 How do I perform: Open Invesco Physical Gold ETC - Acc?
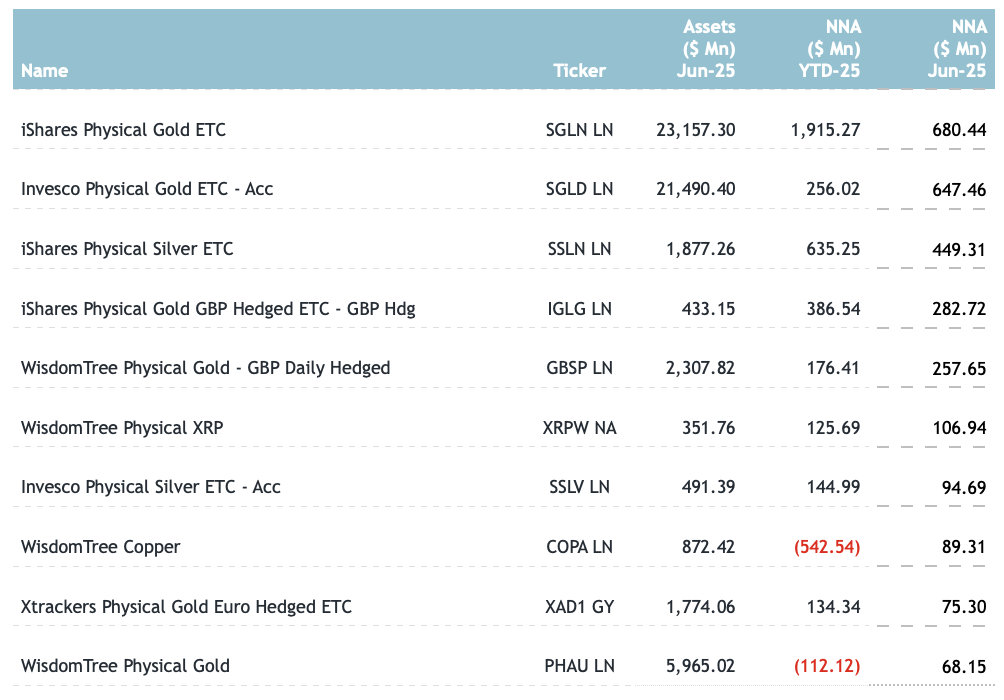[147, 189]
